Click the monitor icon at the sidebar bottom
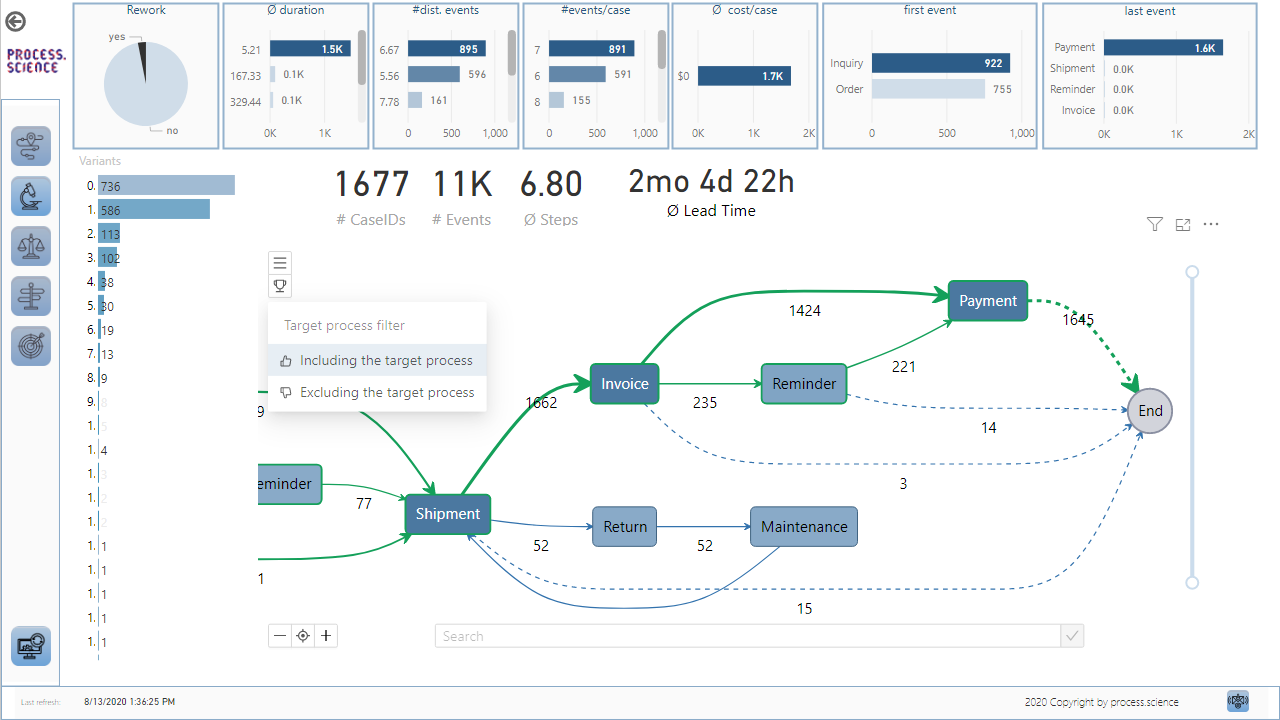 coord(30,645)
